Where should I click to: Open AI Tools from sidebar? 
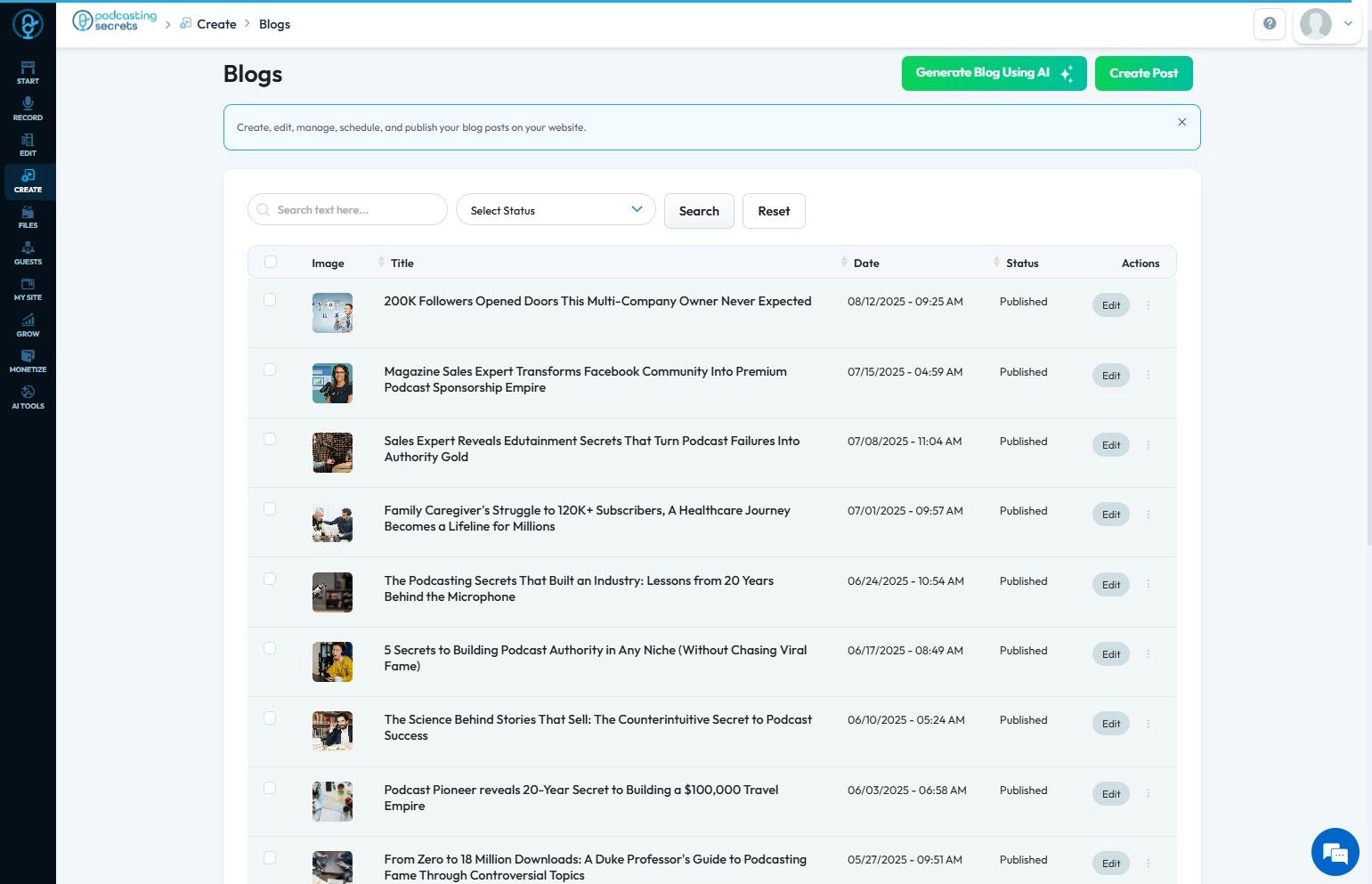(x=28, y=397)
